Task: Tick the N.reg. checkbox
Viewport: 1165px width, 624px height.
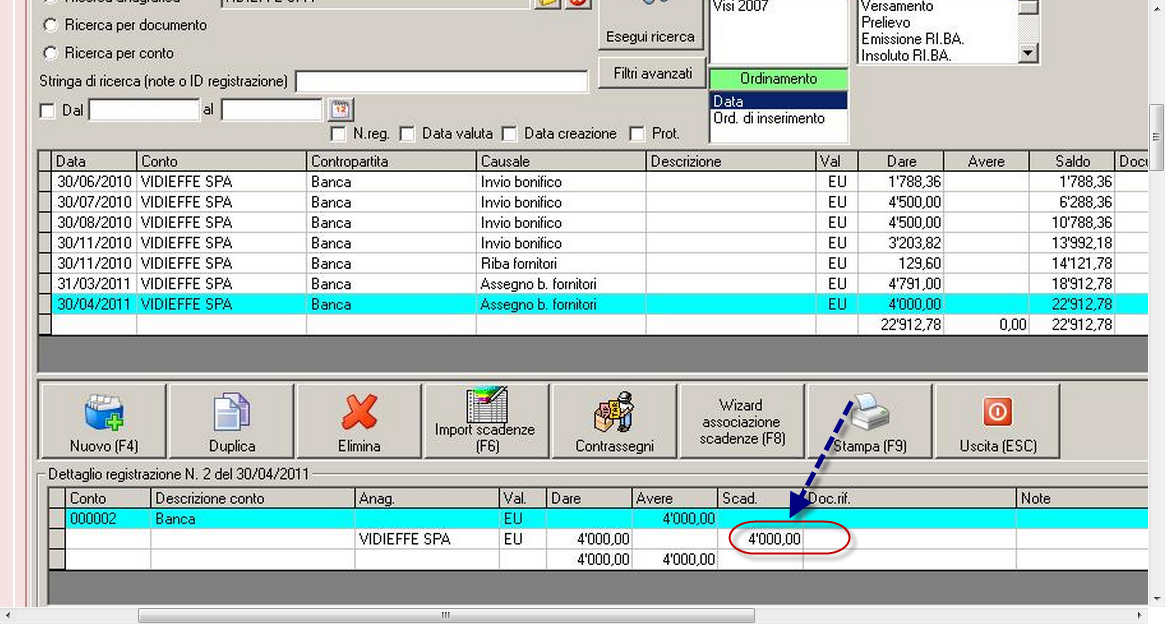Action: coord(339,134)
